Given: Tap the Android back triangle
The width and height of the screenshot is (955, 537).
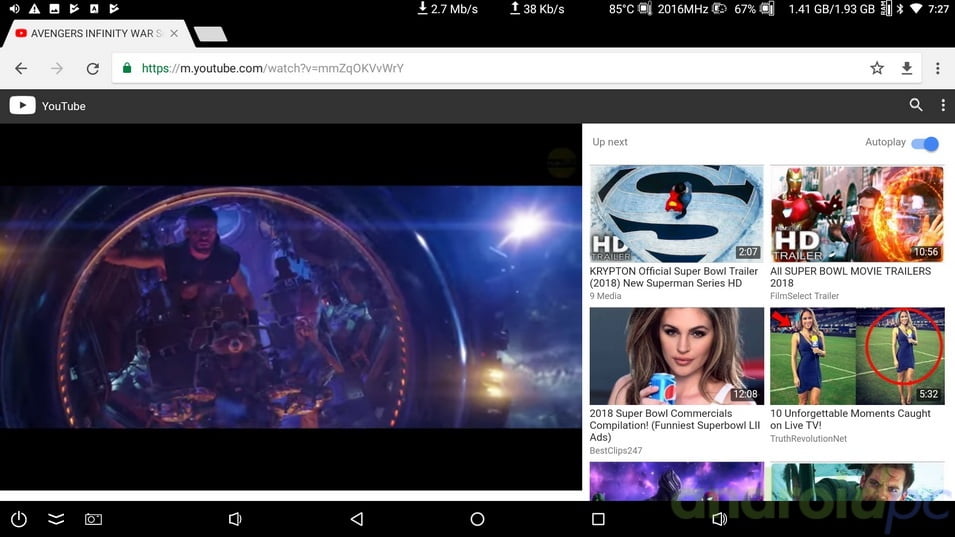Looking at the screenshot, I should click(357, 519).
